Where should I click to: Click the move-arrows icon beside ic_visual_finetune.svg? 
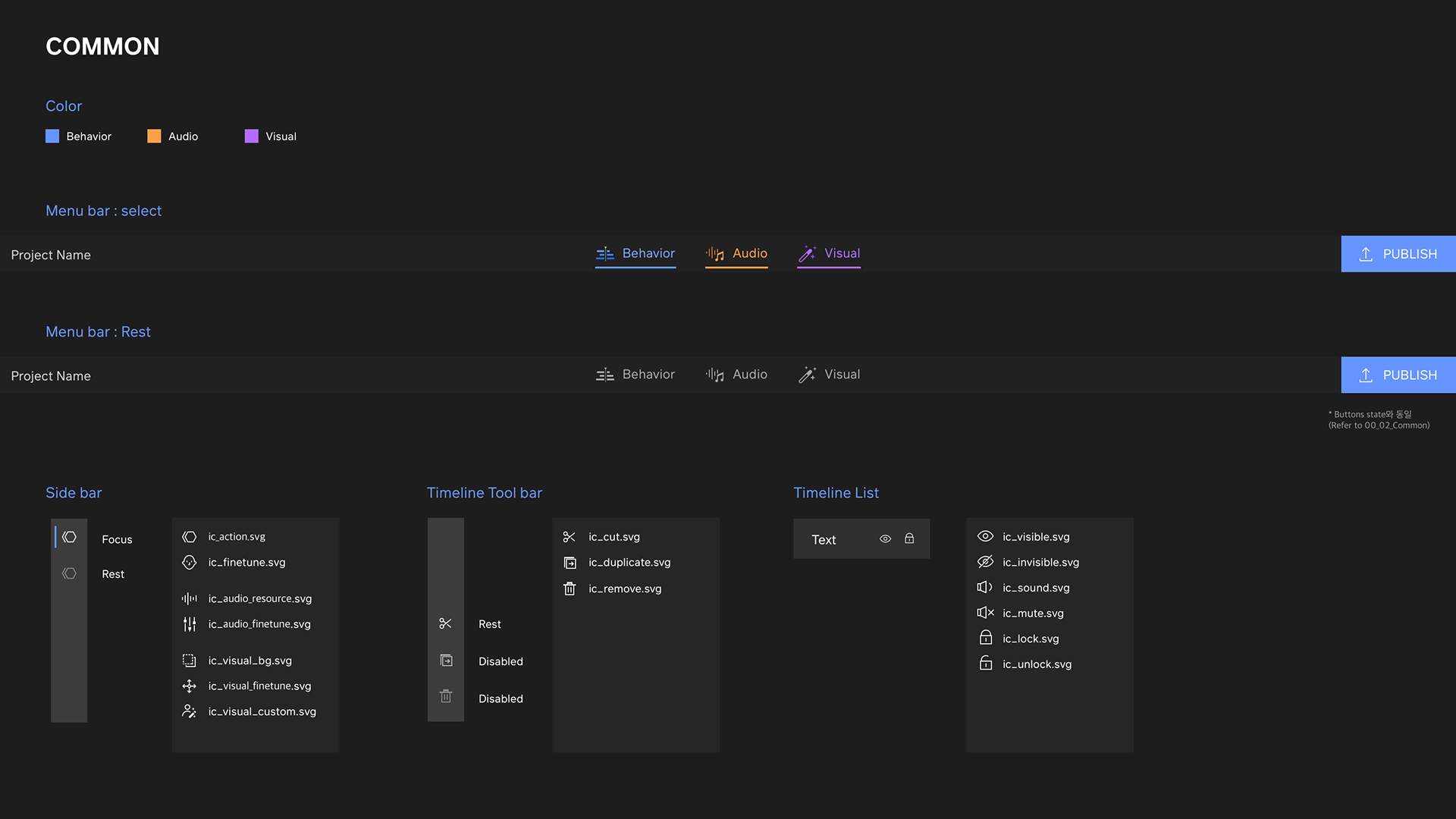[189, 686]
